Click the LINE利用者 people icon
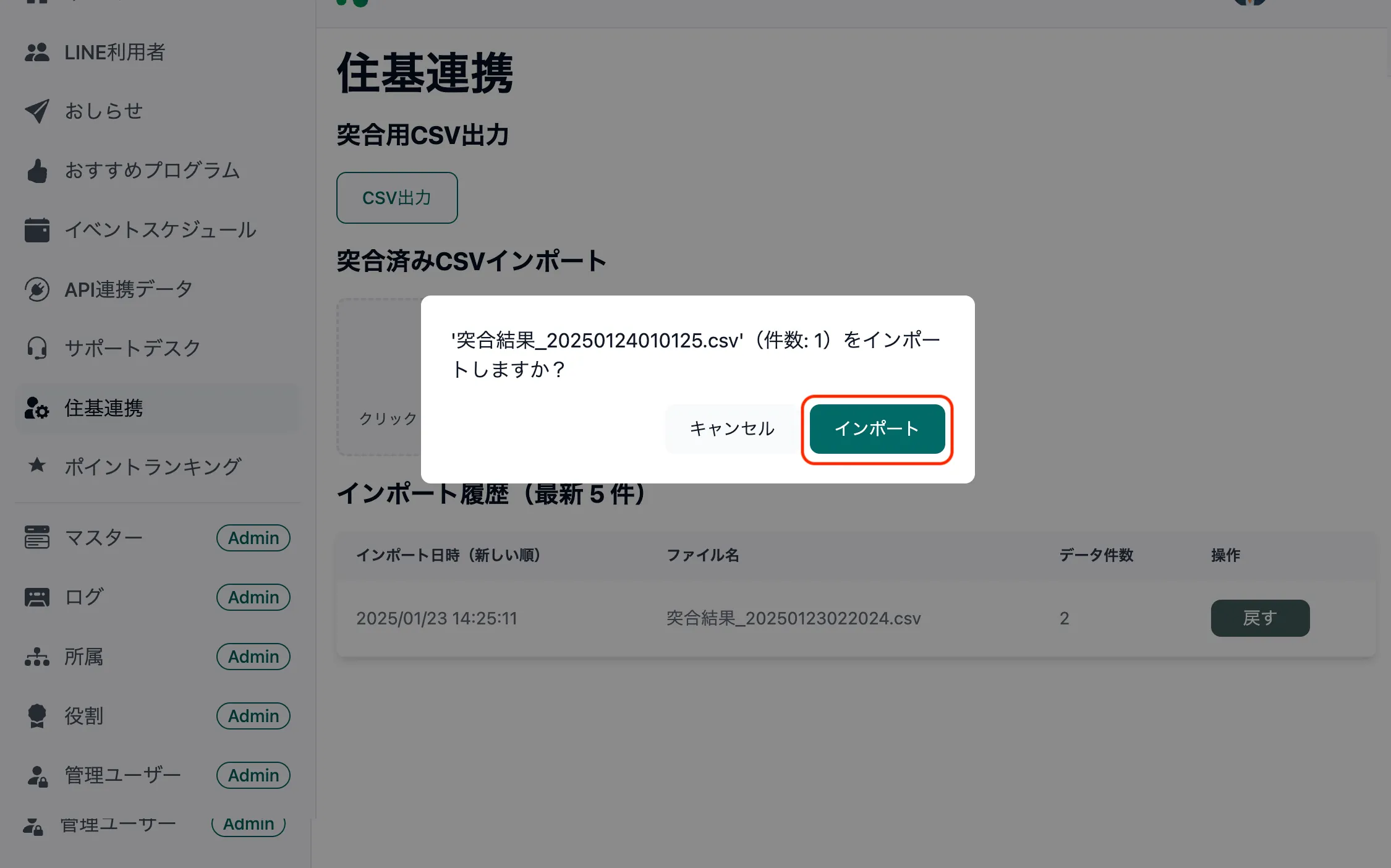Screen dimensions: 1391x868 36,53
